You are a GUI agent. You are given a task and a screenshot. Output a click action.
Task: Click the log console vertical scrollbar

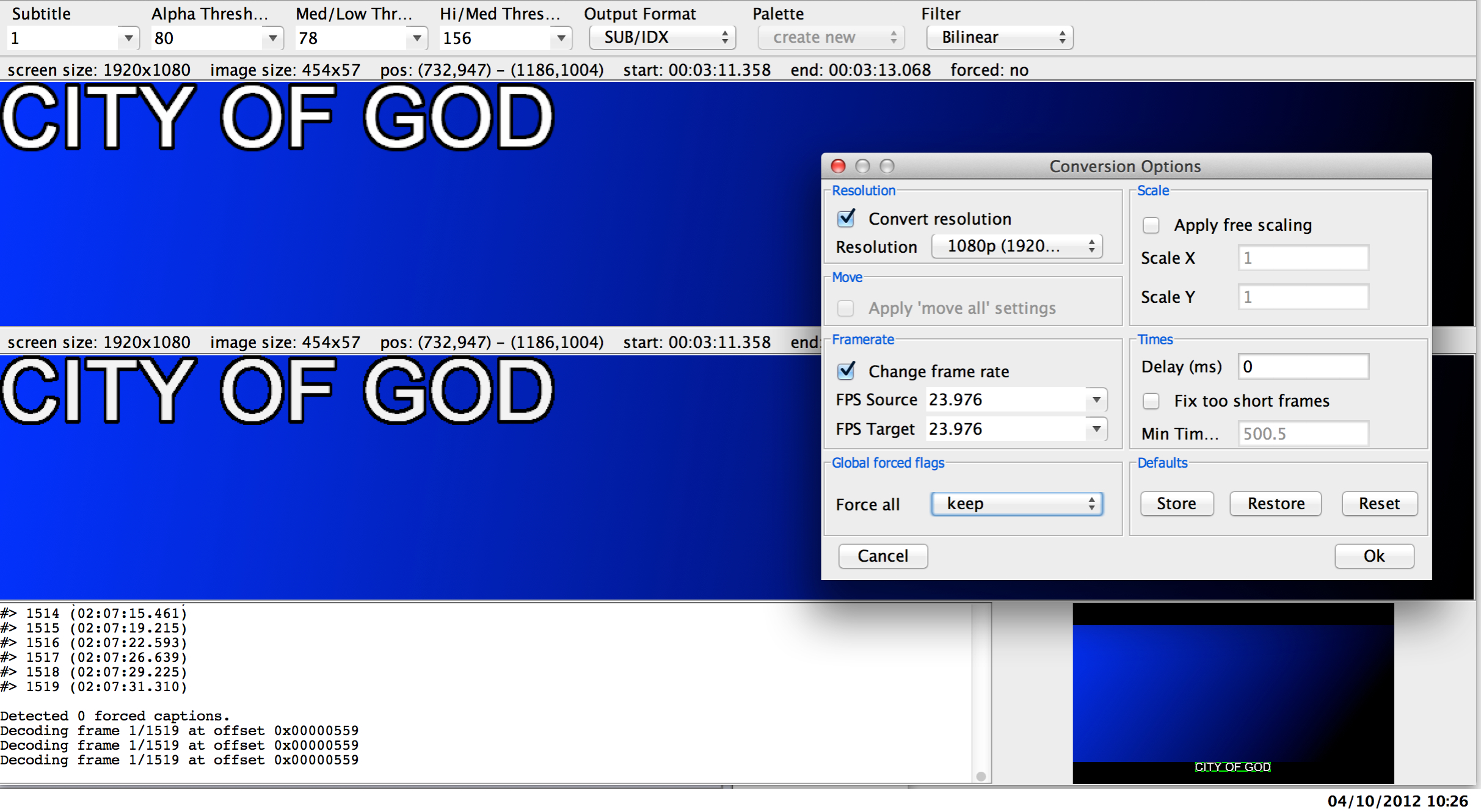click(981, 693)
